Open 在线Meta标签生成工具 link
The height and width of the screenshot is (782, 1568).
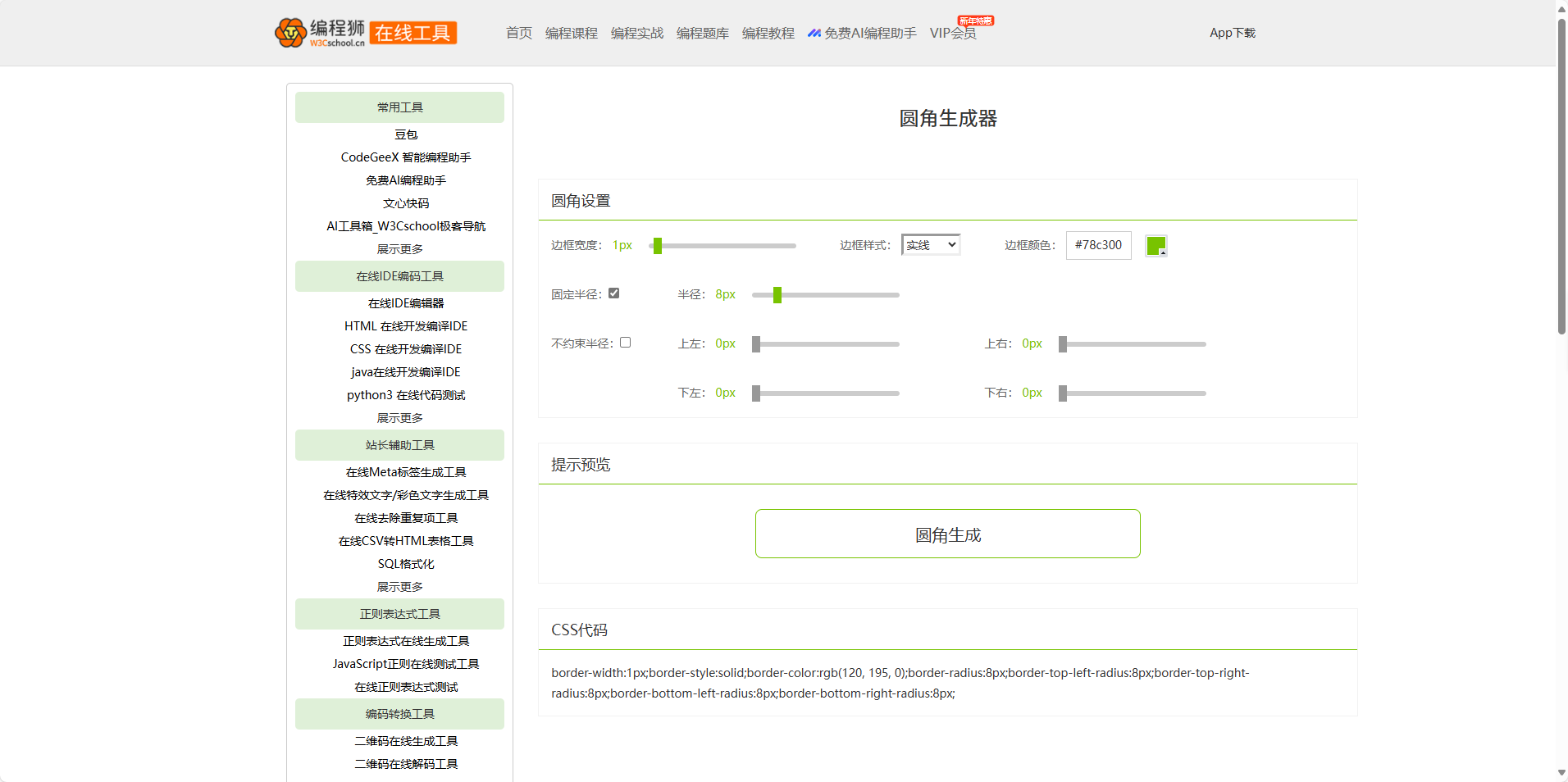[x=406, y=472]
